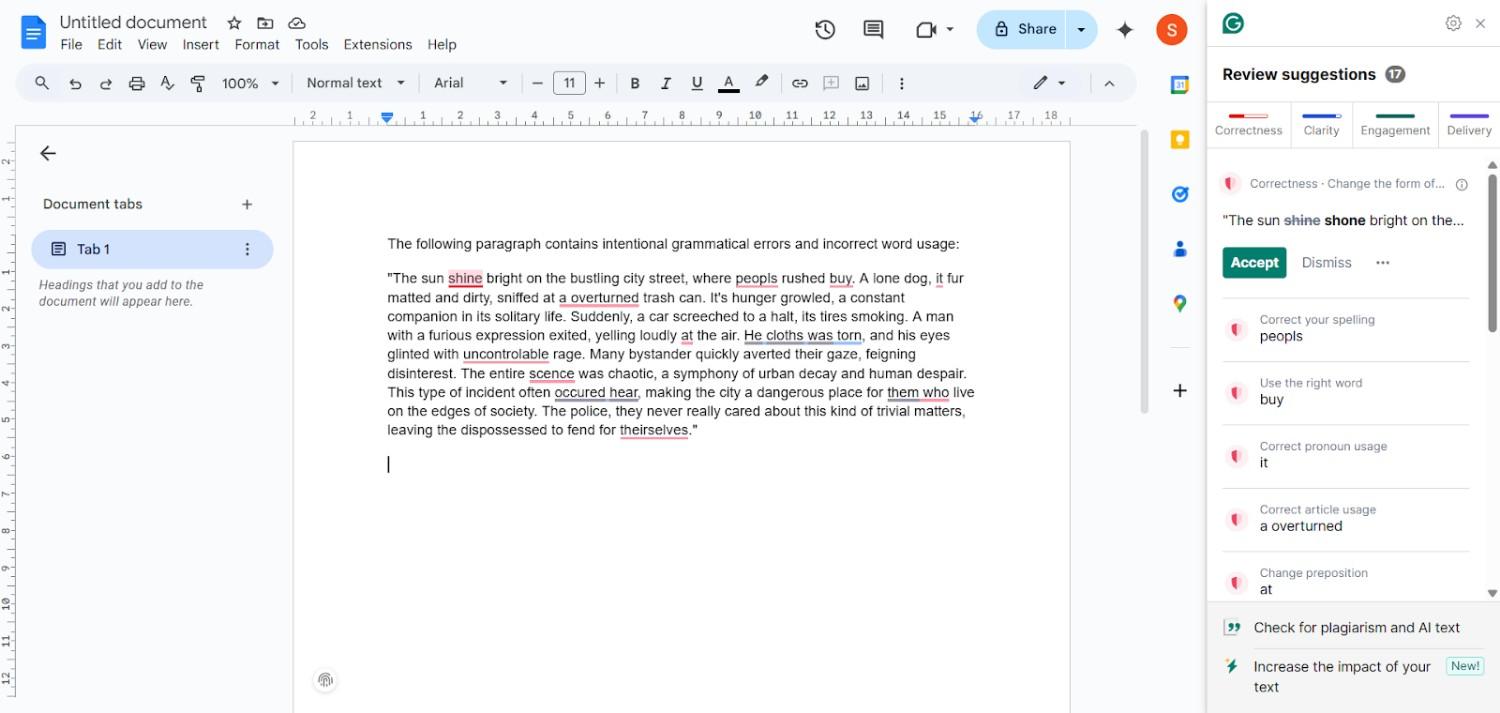Open the Extensions menu

click(378, 44)
